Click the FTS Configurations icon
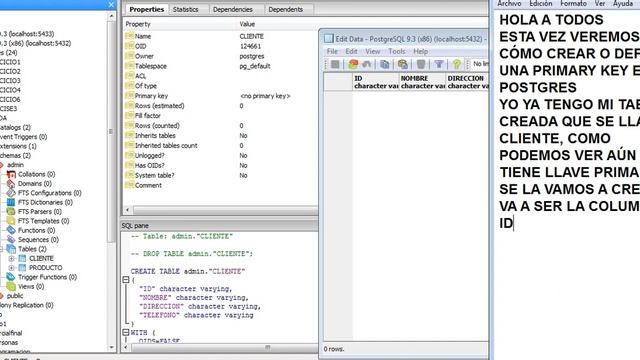Image resolution: width=640 pixels, height=360 pixels. (11, 193)
